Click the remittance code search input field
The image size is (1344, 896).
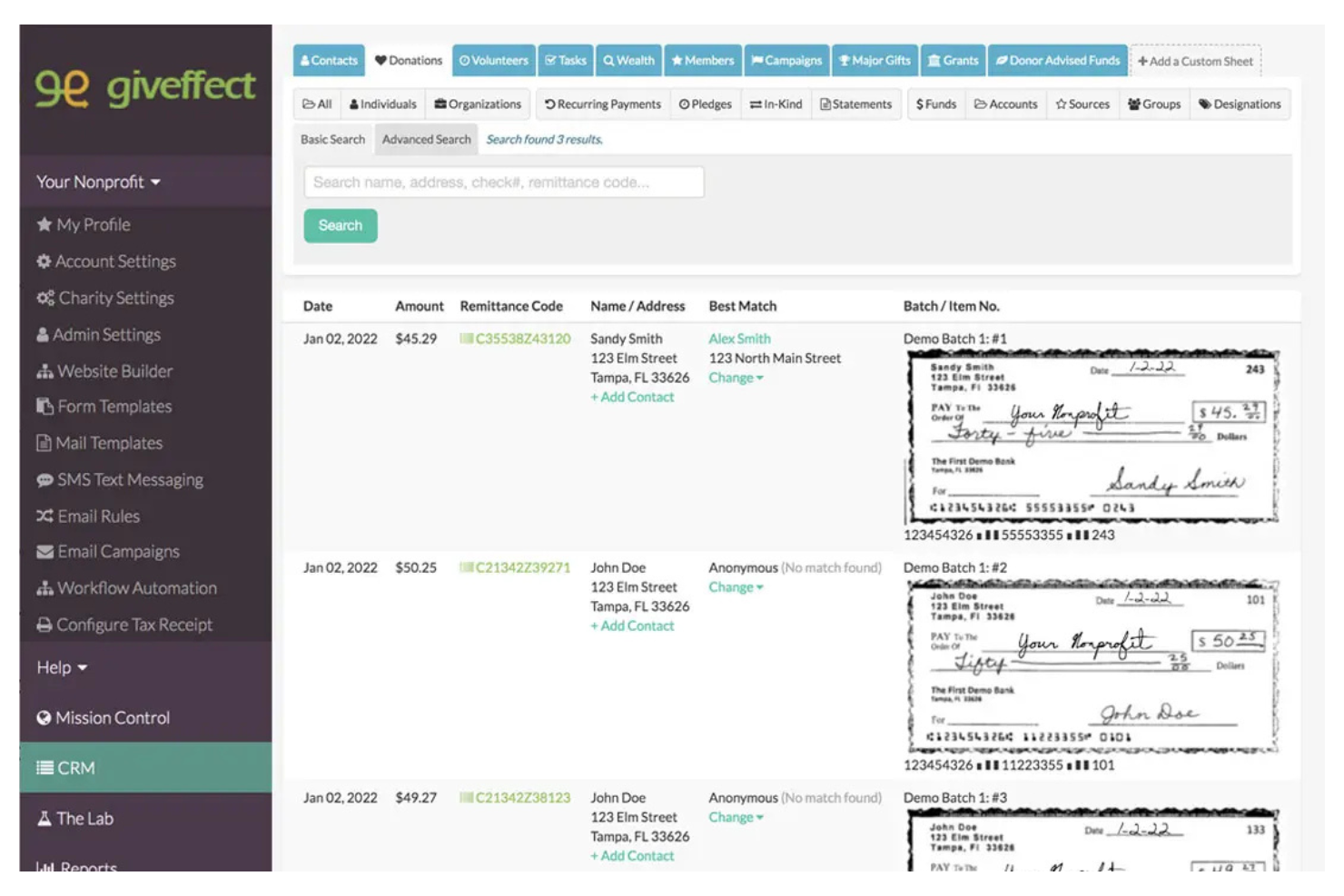point(502,182)
